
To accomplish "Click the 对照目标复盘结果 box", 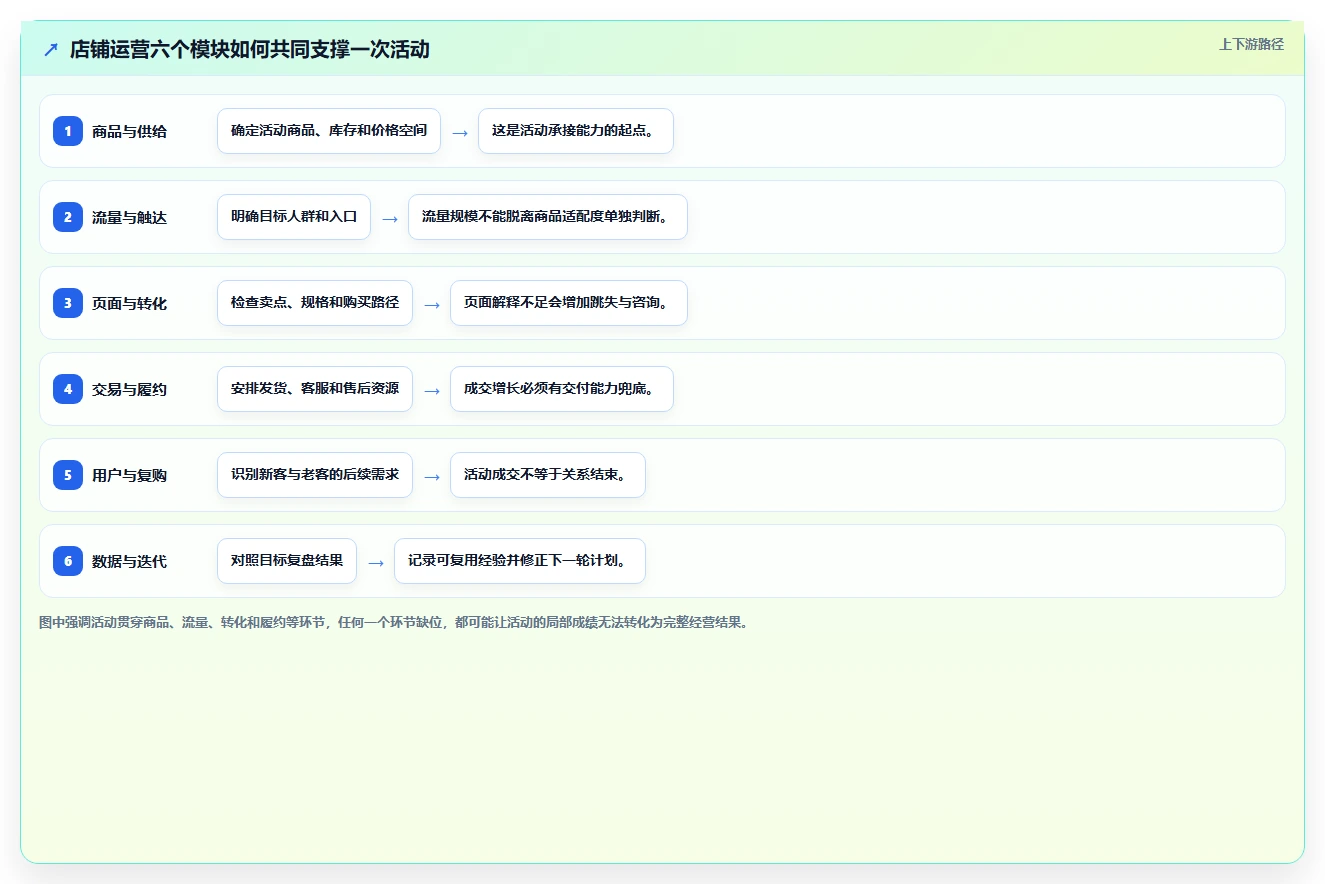I will (x=287, y=561).
